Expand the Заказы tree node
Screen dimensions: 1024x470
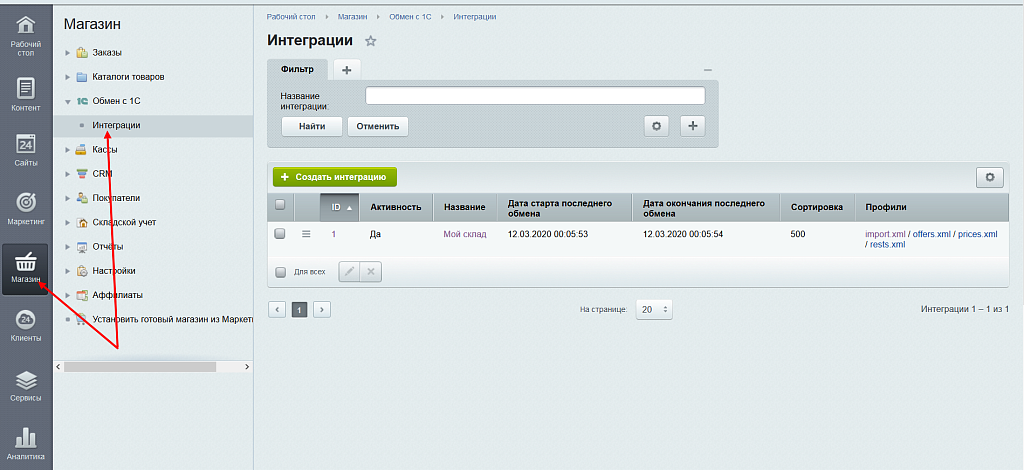click(x=67, y=53)
